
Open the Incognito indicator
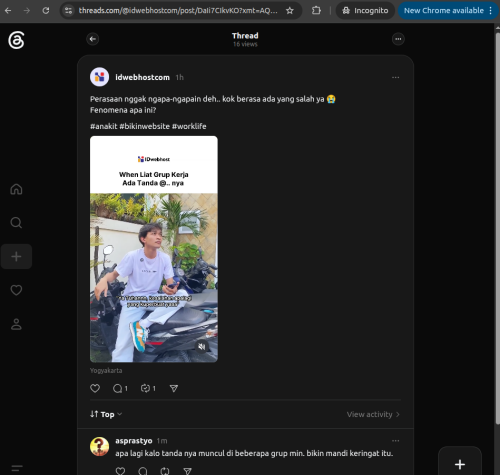[x=365, y=10]
